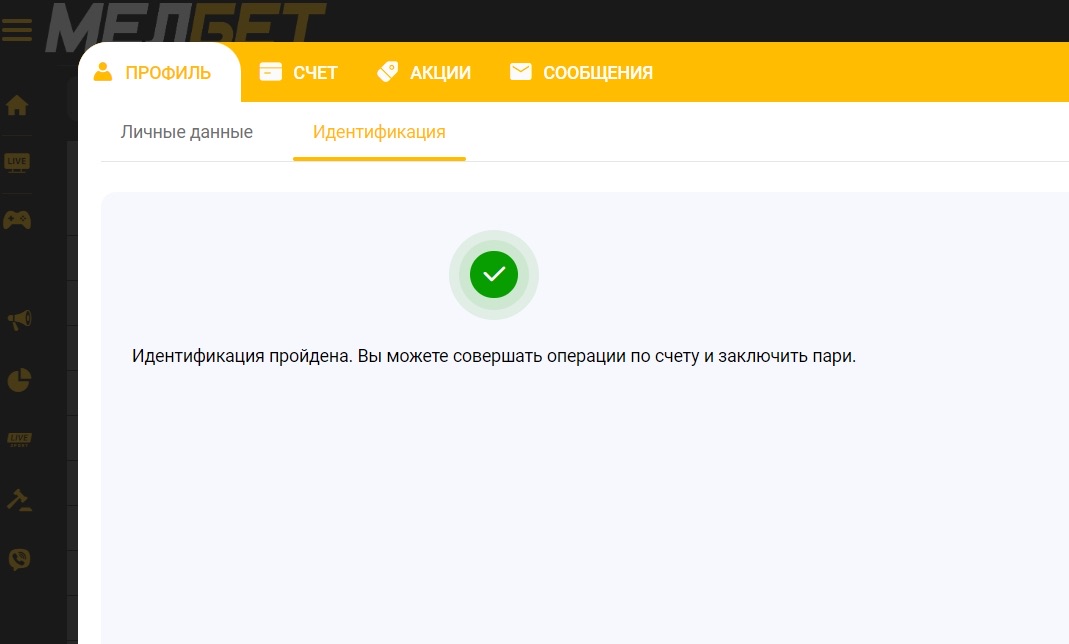Click the LIVE Sport icon in sidebar

(x=17, y=440)
